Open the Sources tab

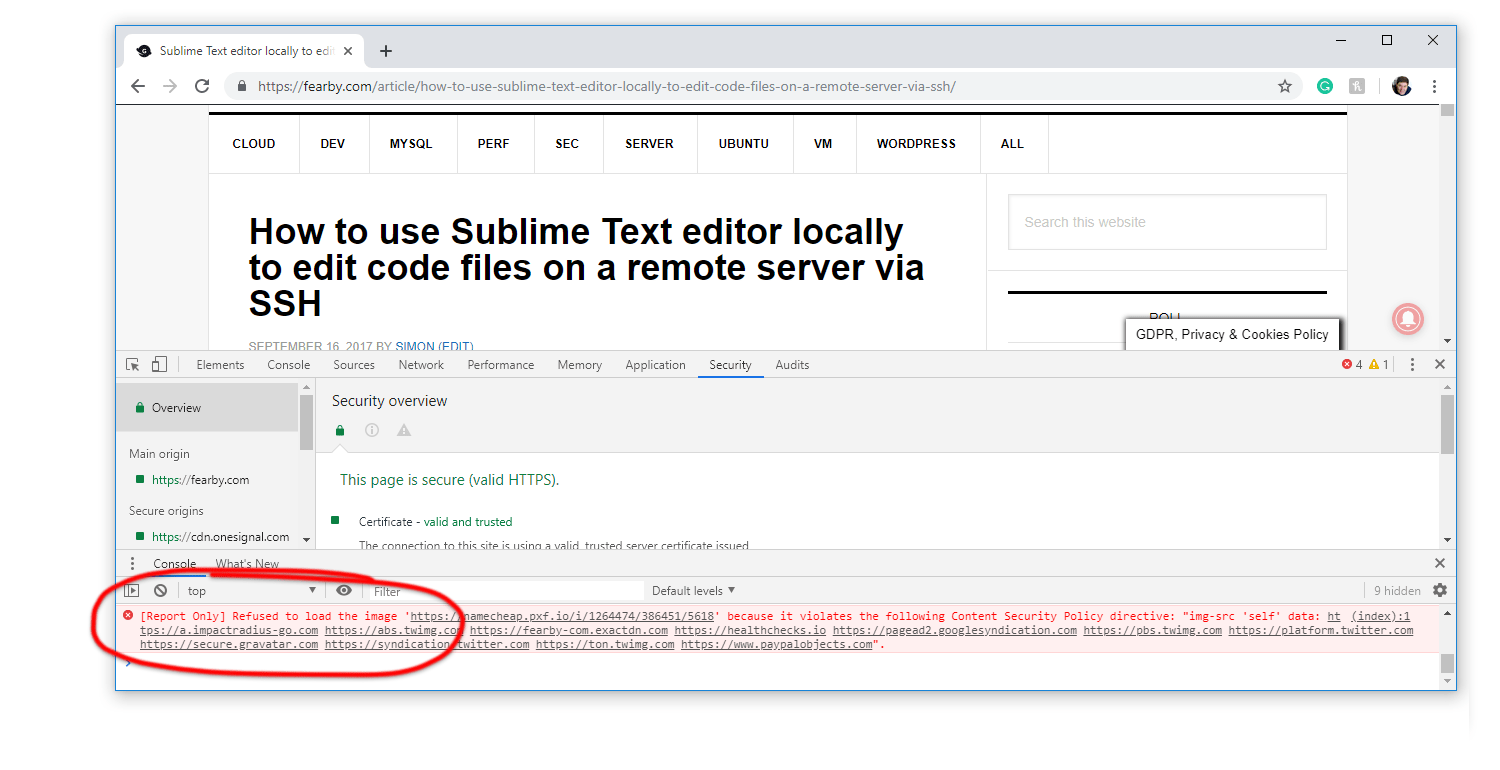[x=354, y=365]
